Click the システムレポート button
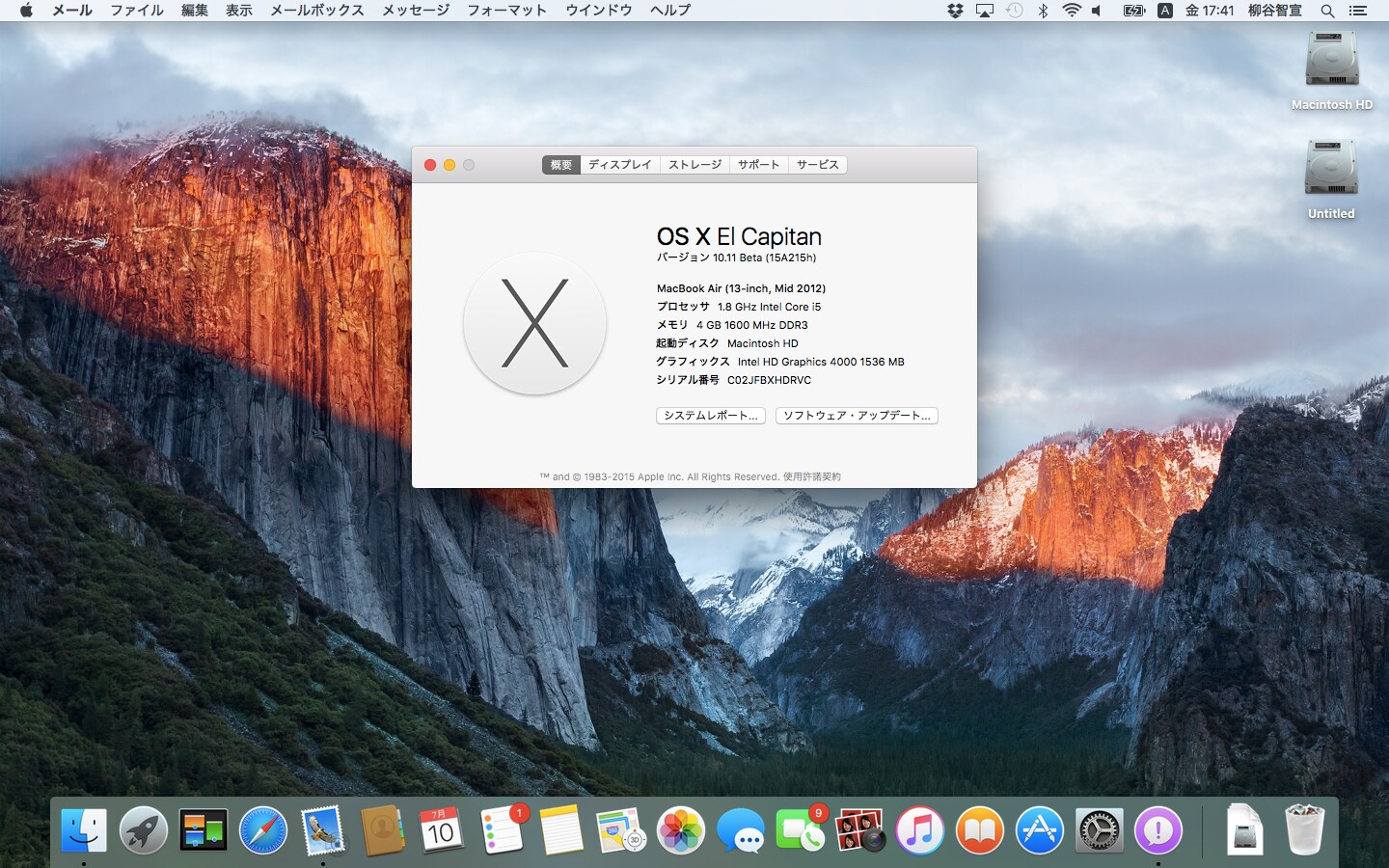Image resolution: width=1389 pixels, height=868 pixels. click(710, 416)
